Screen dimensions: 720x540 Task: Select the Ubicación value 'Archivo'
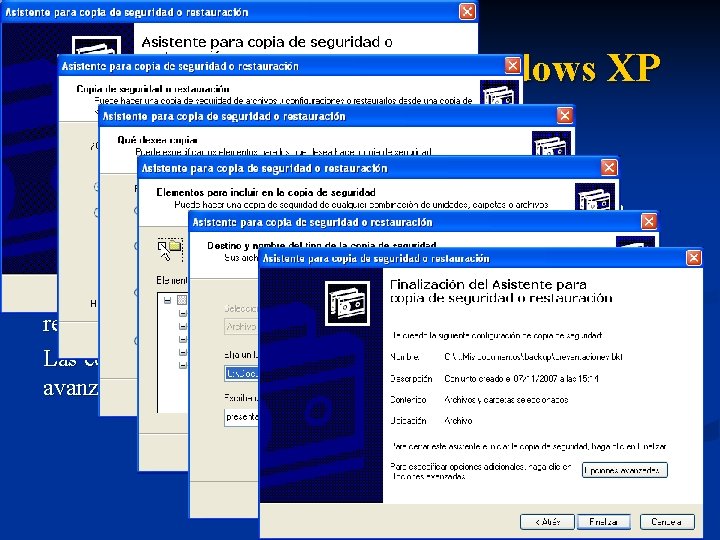tap(458, 420)
